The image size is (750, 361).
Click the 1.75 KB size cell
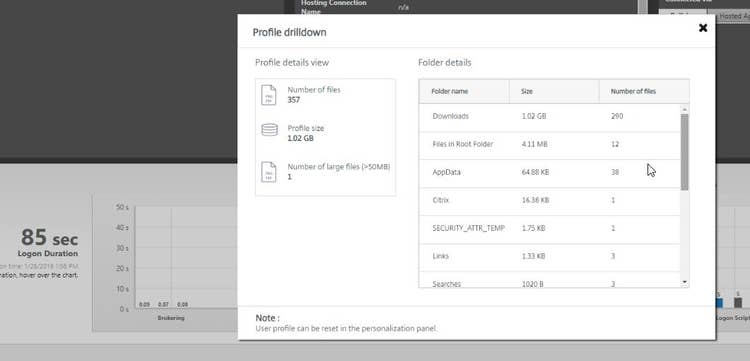pyautogui.click(x=533, y=228)
